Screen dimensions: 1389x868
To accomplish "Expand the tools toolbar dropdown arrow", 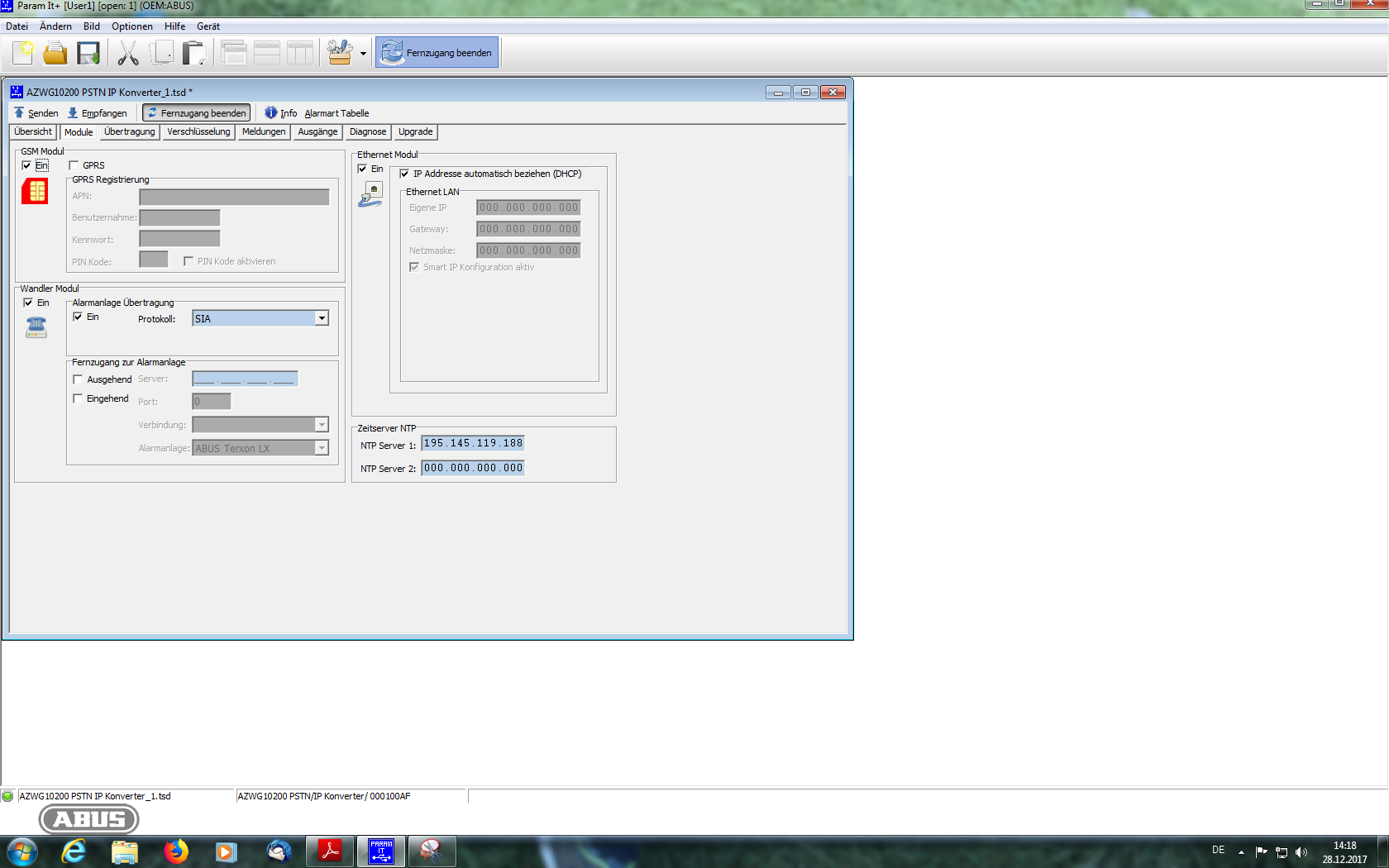I will pos(363,54).
